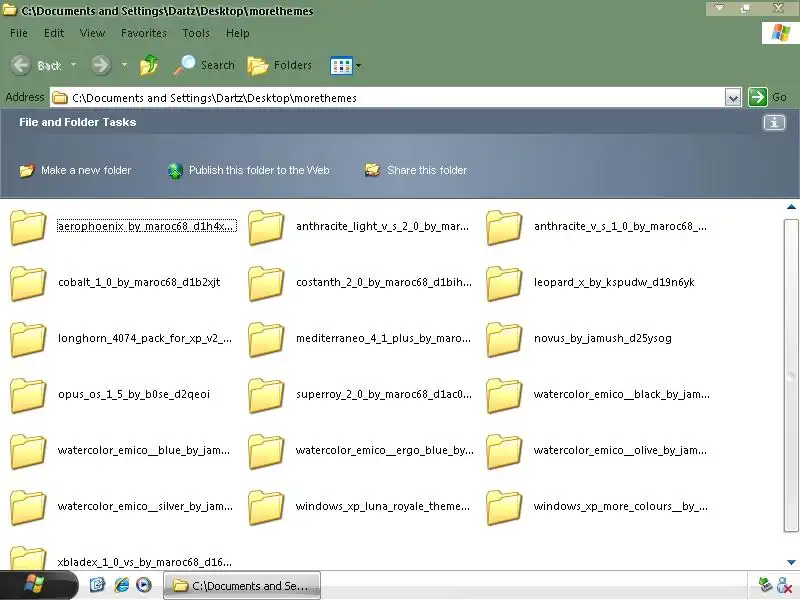This screenshot has height=600, width=800.
Task: Open the Forward history dropdown arrow
Action: tap(124, 65)
